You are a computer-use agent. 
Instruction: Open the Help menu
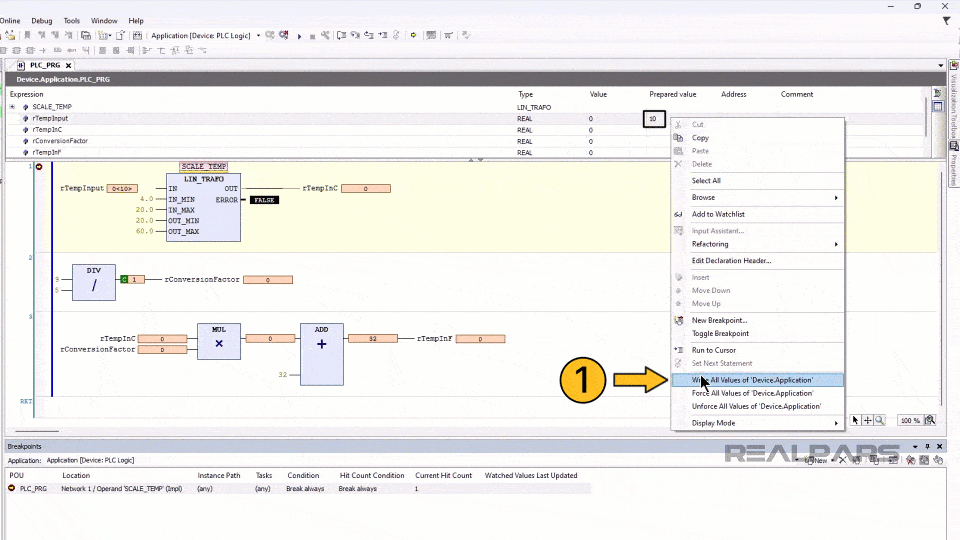point(136,21)
